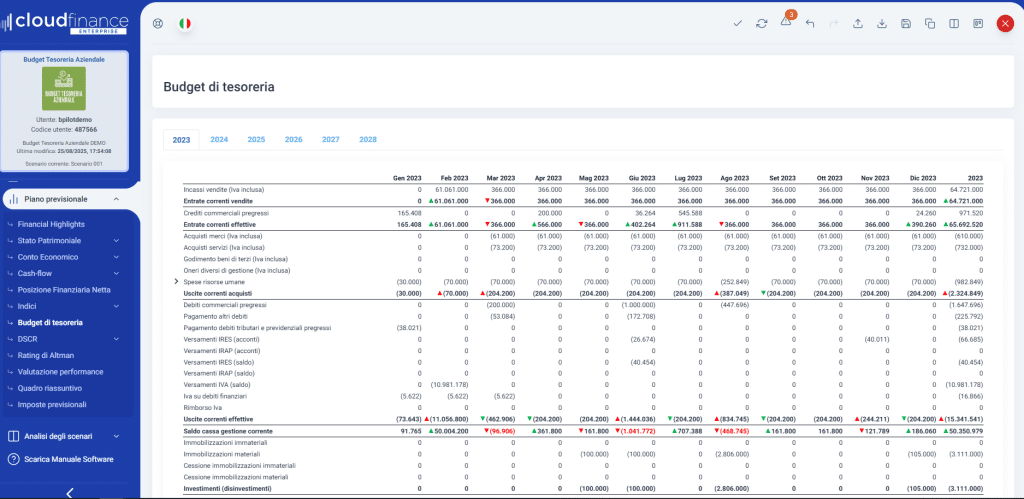This screenshot has height=499, width=1024.
Task: Switch to the 2025 year tab
Action: coord(256,139)
